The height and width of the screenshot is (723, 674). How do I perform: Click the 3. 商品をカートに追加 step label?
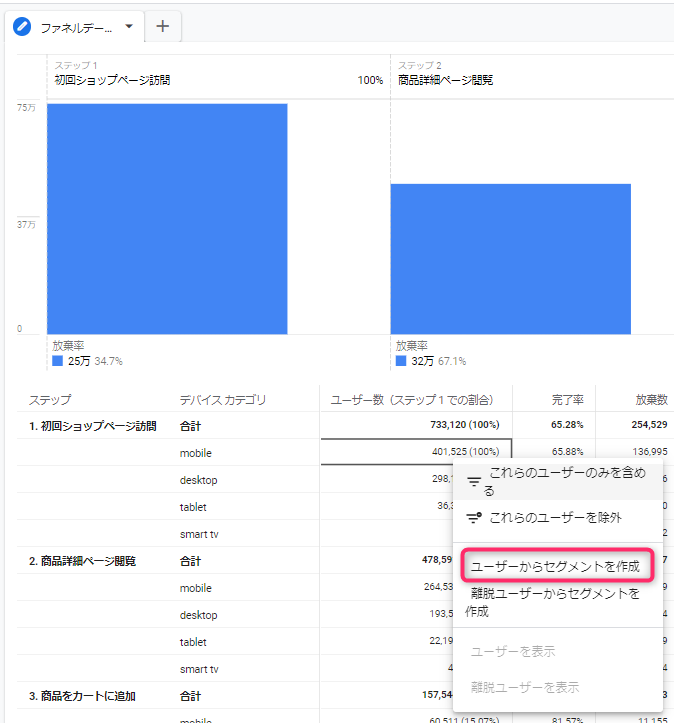tap(82, 695)
